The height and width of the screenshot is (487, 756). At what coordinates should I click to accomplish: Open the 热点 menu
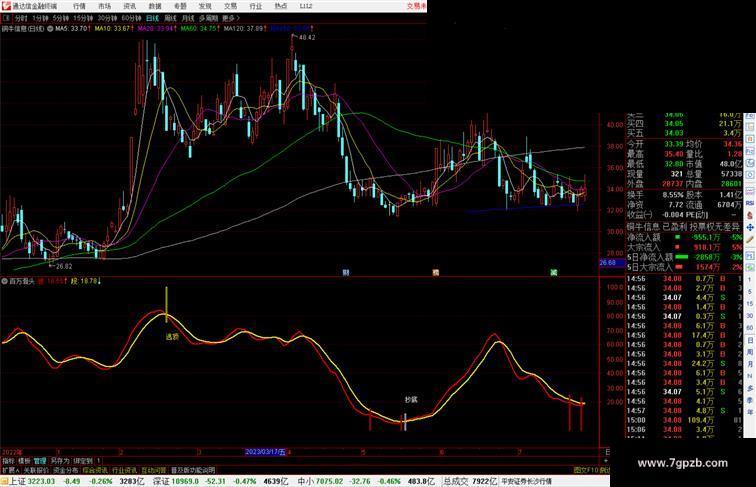[281, 6]
